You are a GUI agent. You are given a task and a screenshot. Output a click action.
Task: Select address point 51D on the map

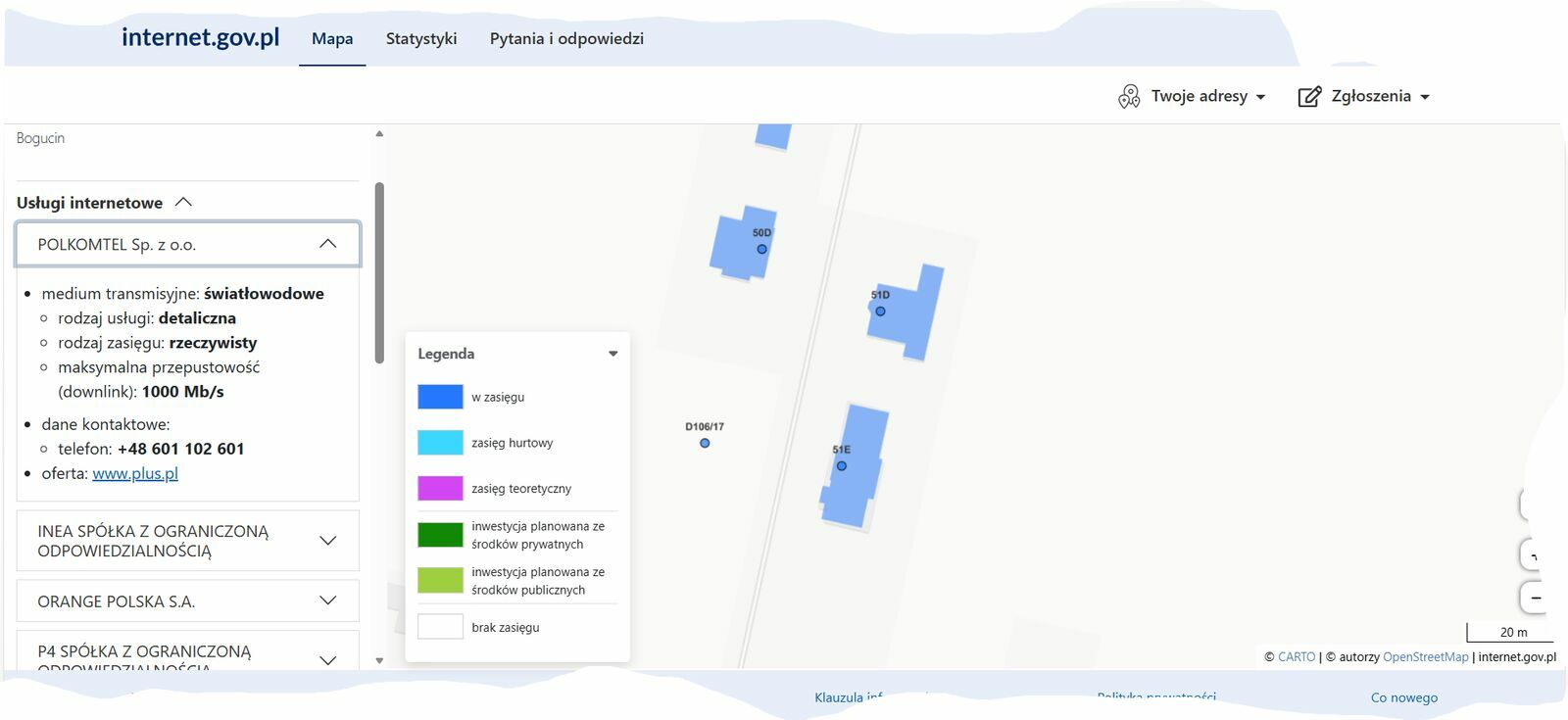(x=880, y=312)
